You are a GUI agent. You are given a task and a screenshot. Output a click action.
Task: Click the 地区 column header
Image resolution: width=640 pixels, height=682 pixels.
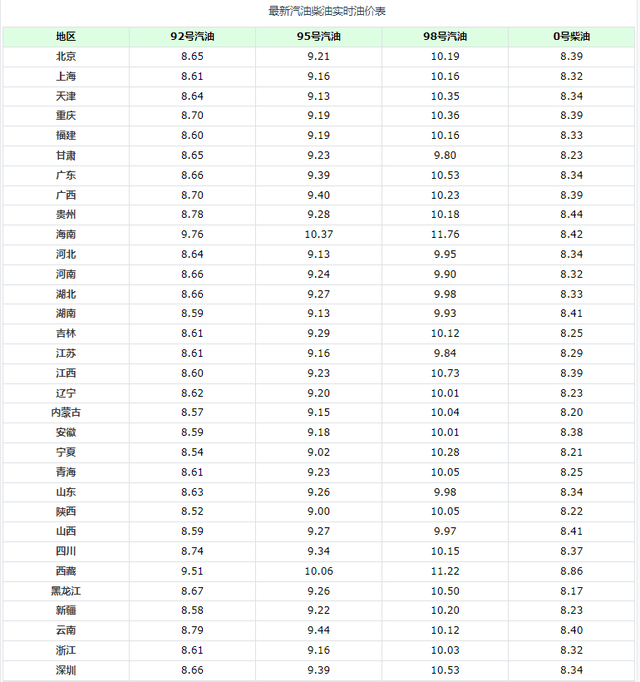66,37
